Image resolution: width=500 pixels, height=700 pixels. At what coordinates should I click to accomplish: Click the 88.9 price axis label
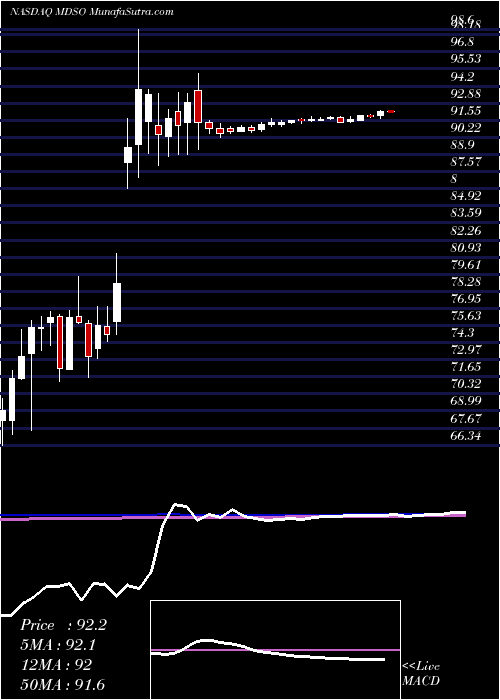(x=462, y=145)
